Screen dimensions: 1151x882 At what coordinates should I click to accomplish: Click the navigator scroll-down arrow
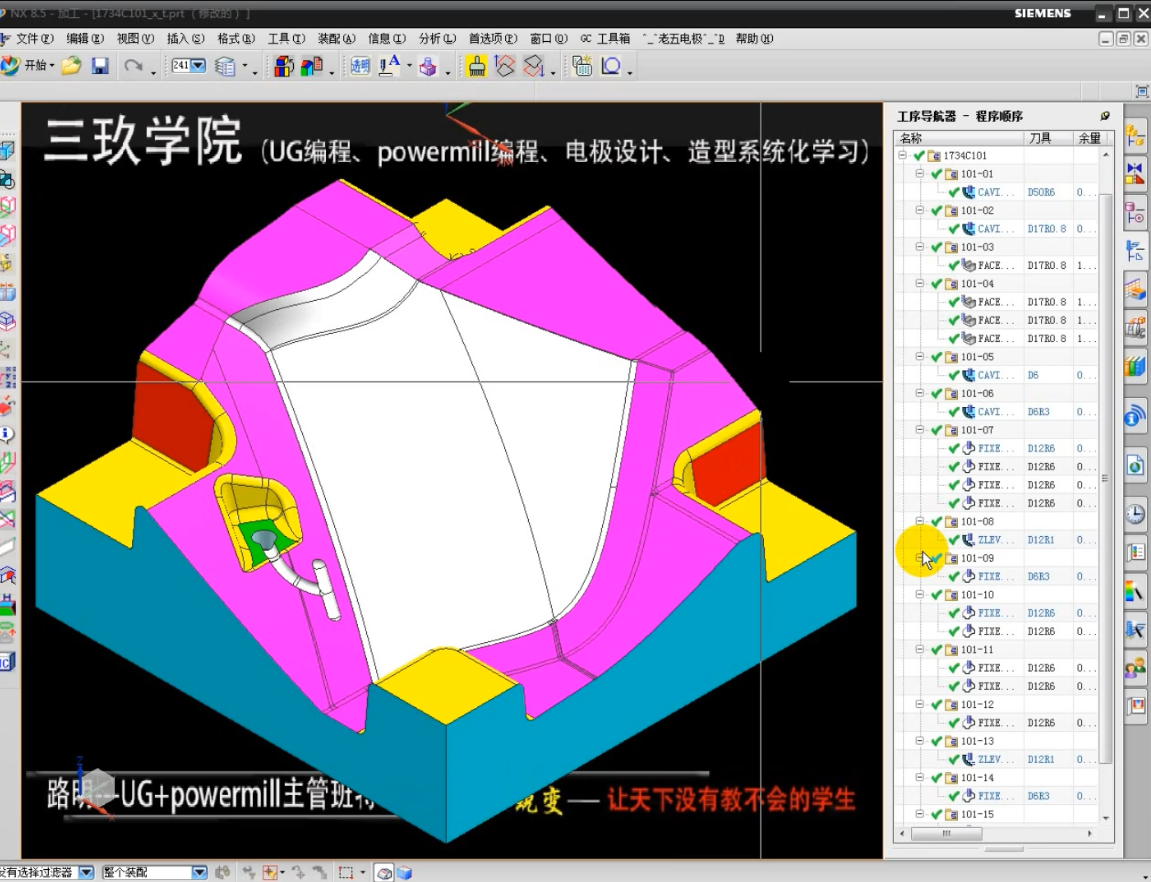pos(1105,817)
